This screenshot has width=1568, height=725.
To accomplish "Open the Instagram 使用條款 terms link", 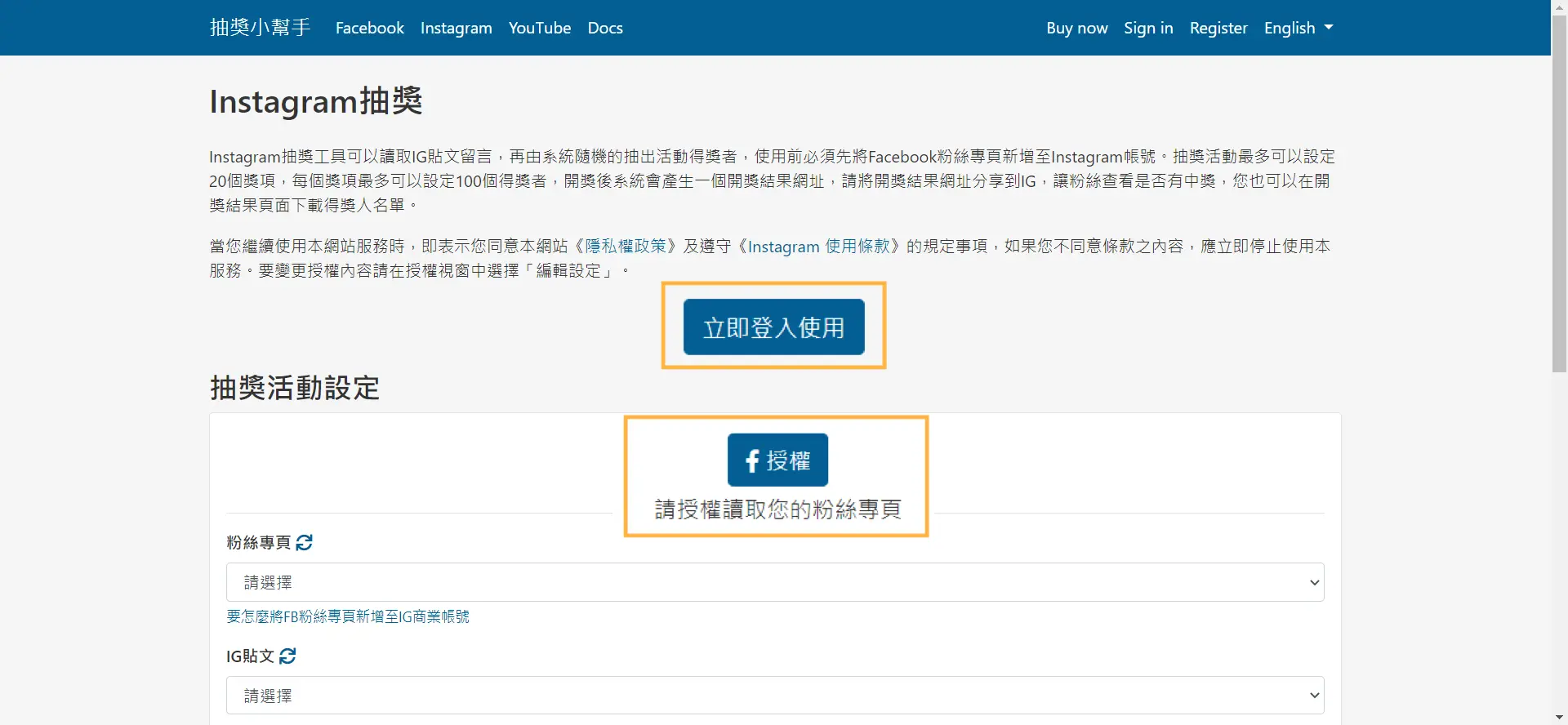I will pos(819,247).
